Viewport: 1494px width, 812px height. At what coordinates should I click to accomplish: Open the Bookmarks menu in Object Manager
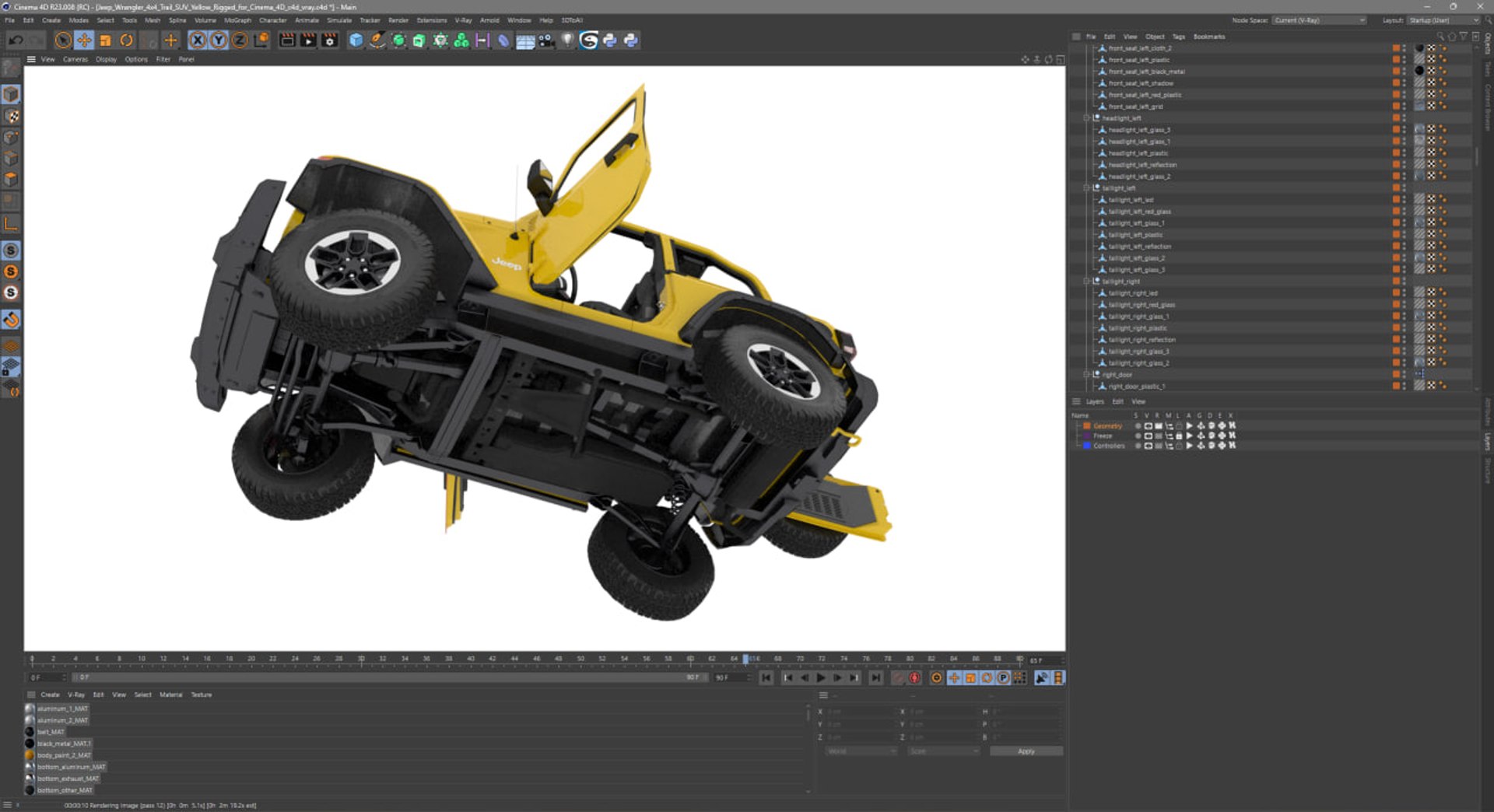1209,37
